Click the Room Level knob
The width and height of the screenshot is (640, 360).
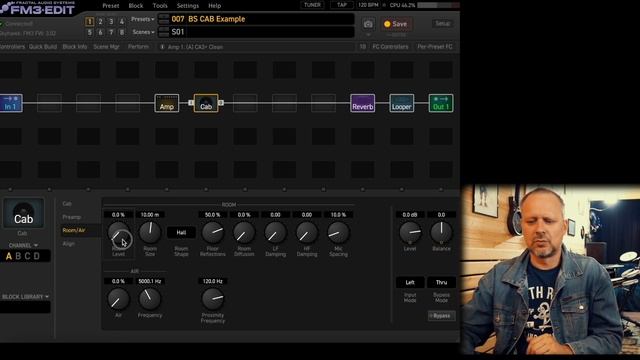point(118,233)
